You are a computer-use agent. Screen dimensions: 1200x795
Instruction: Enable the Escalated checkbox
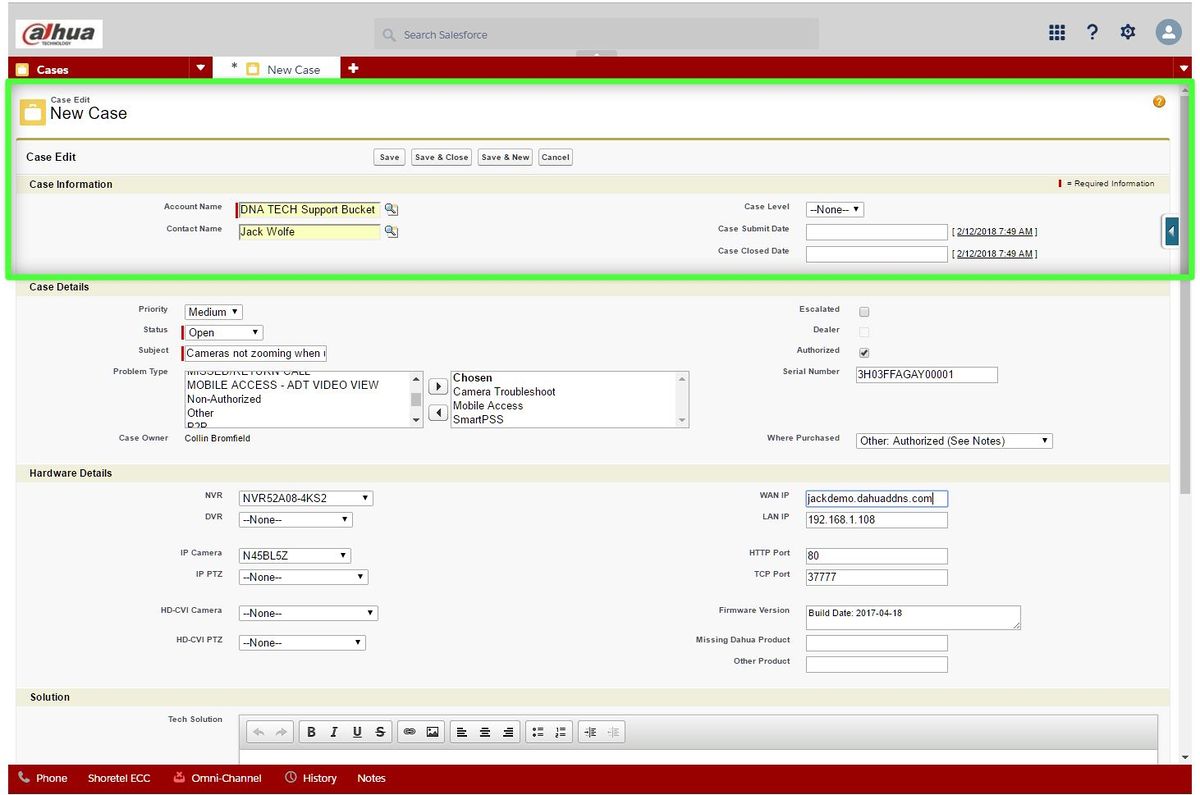[864, 312]
